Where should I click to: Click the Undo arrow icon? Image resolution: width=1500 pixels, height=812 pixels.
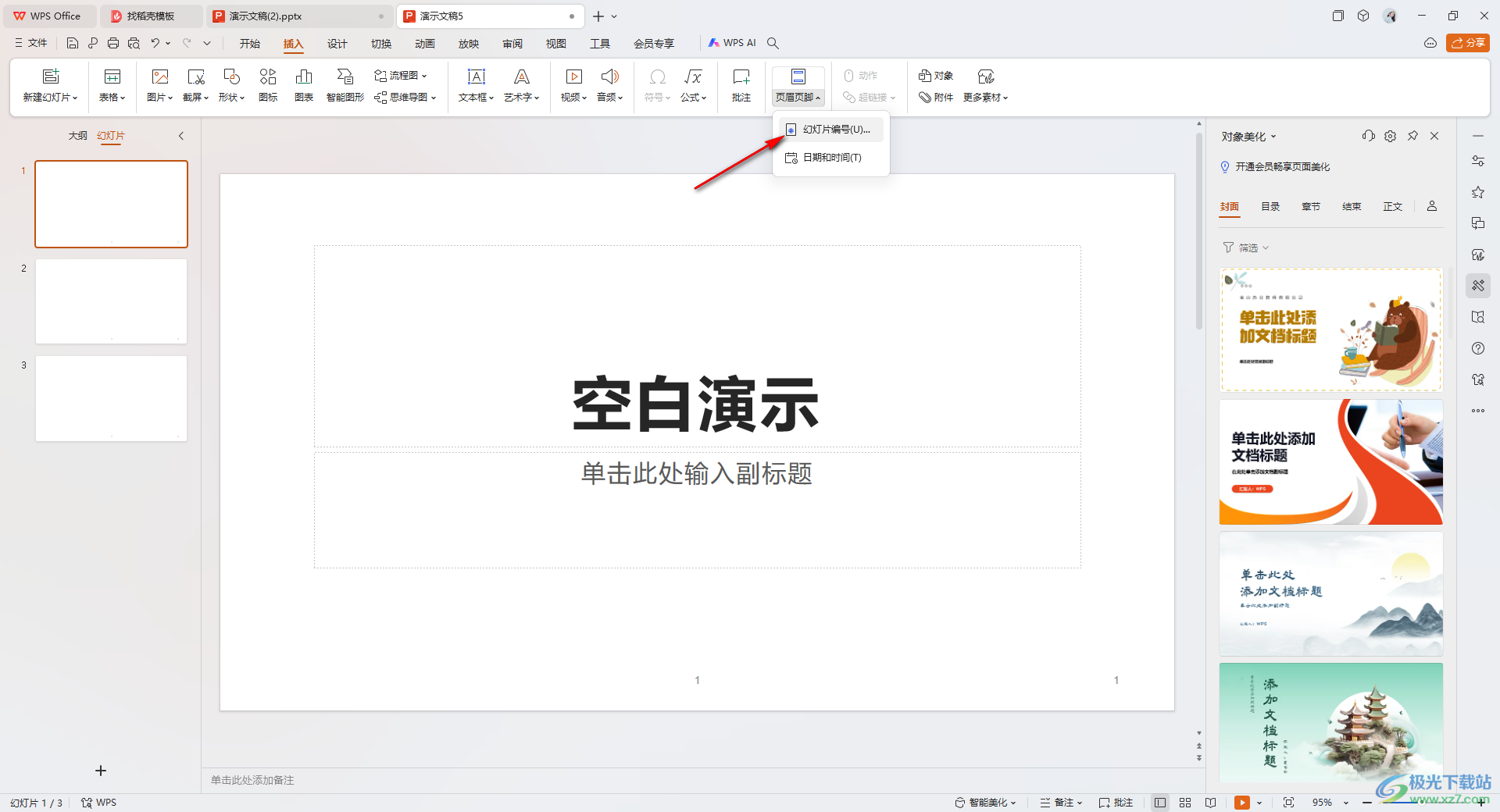155,43
